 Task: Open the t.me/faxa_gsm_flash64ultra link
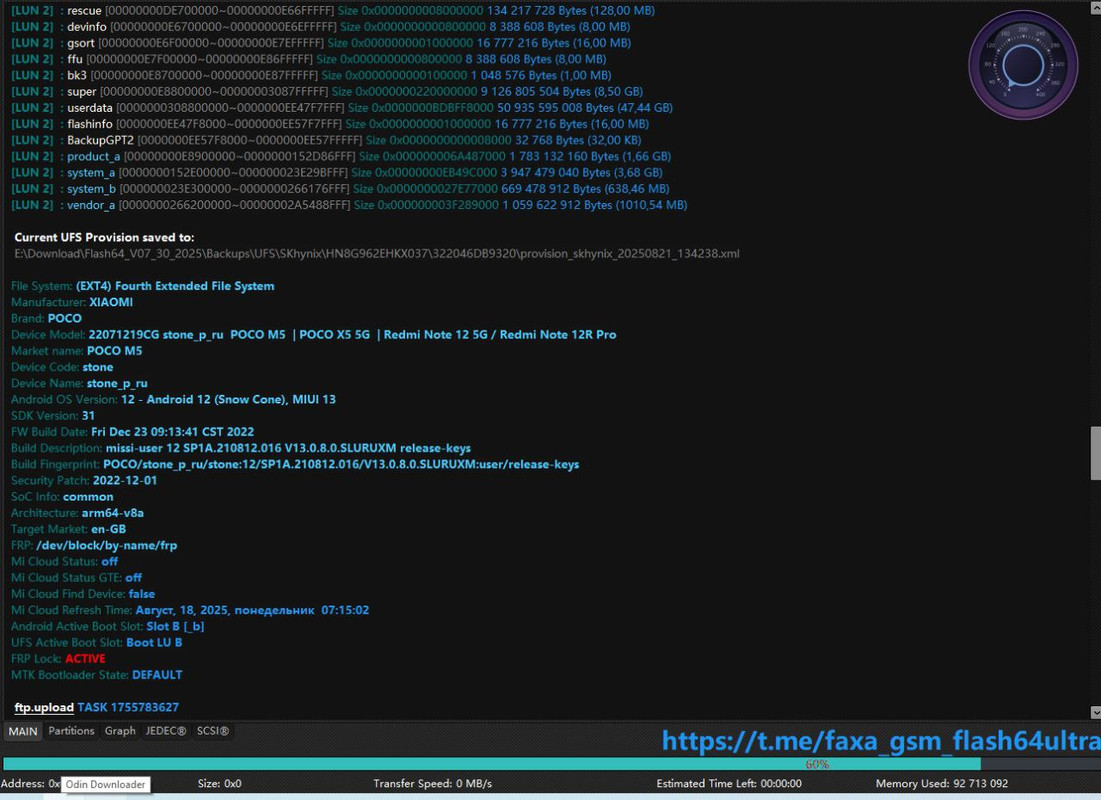(881, 740)
